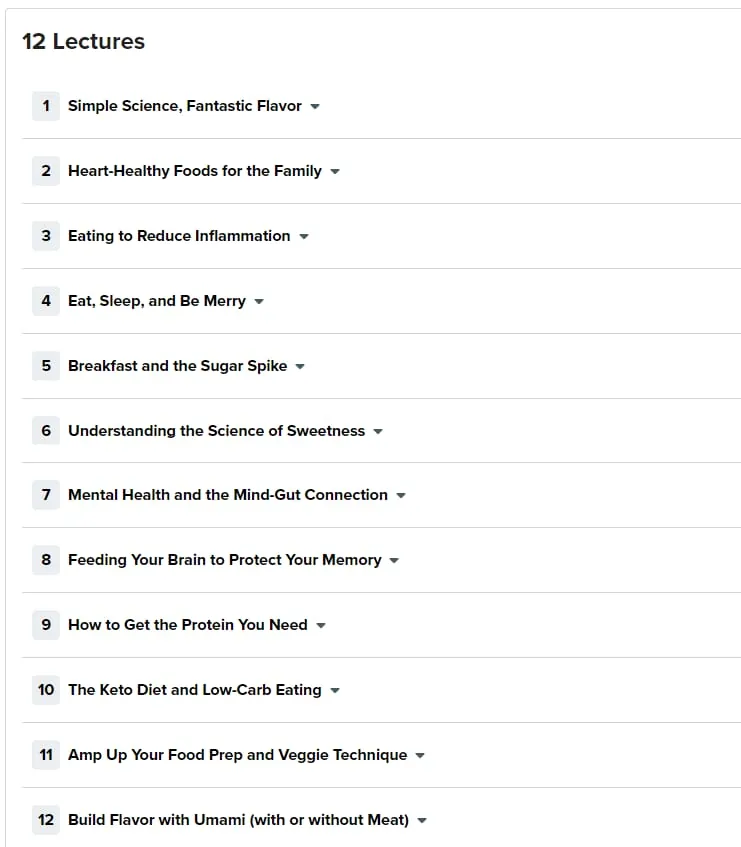Click the lecture number 12 badge

(x=46, y=819)
